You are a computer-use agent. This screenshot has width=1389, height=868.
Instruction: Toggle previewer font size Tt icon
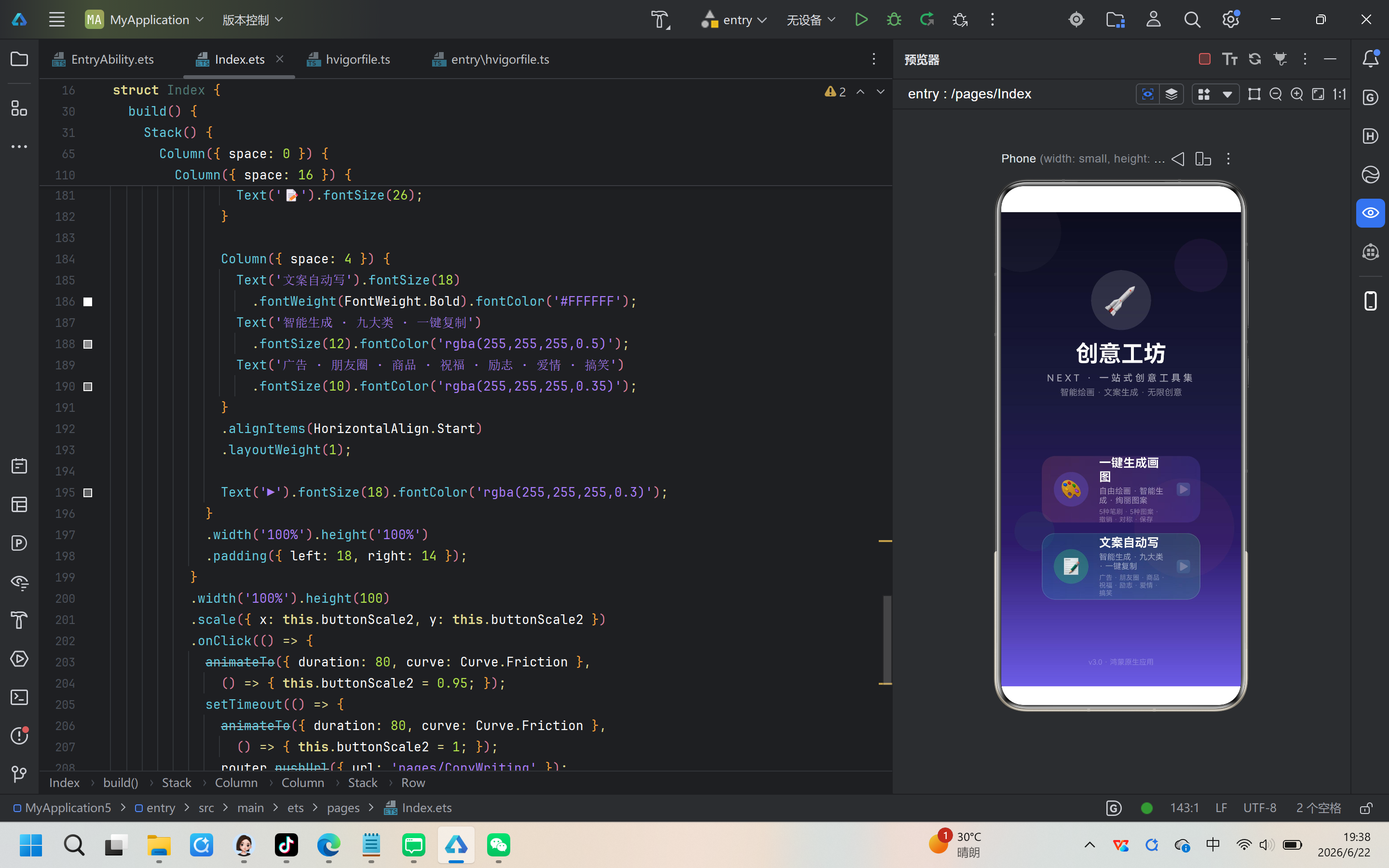(1229, 59)
